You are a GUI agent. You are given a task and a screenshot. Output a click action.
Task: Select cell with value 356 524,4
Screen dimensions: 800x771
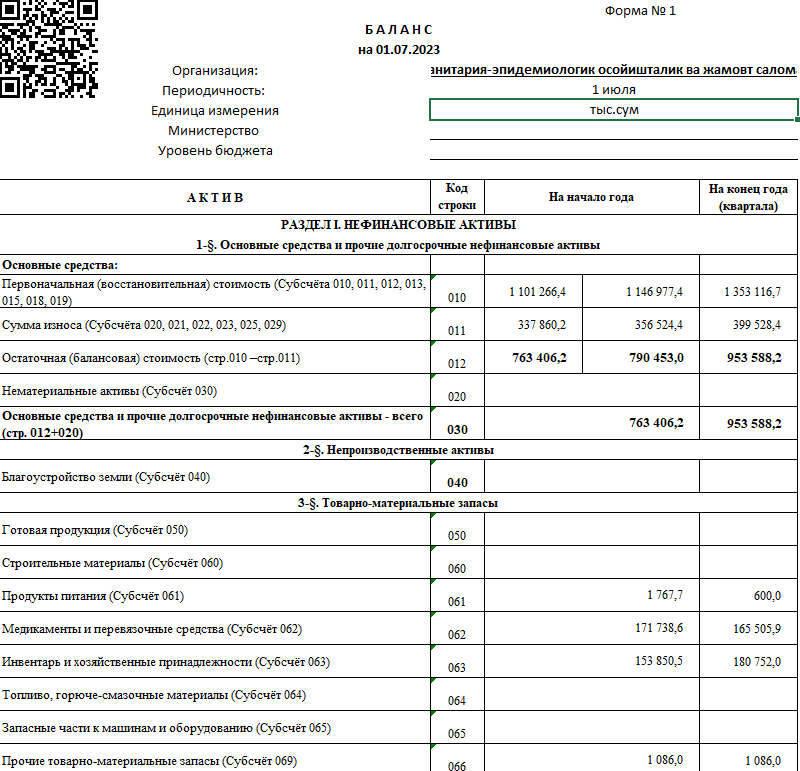point(641,325)
